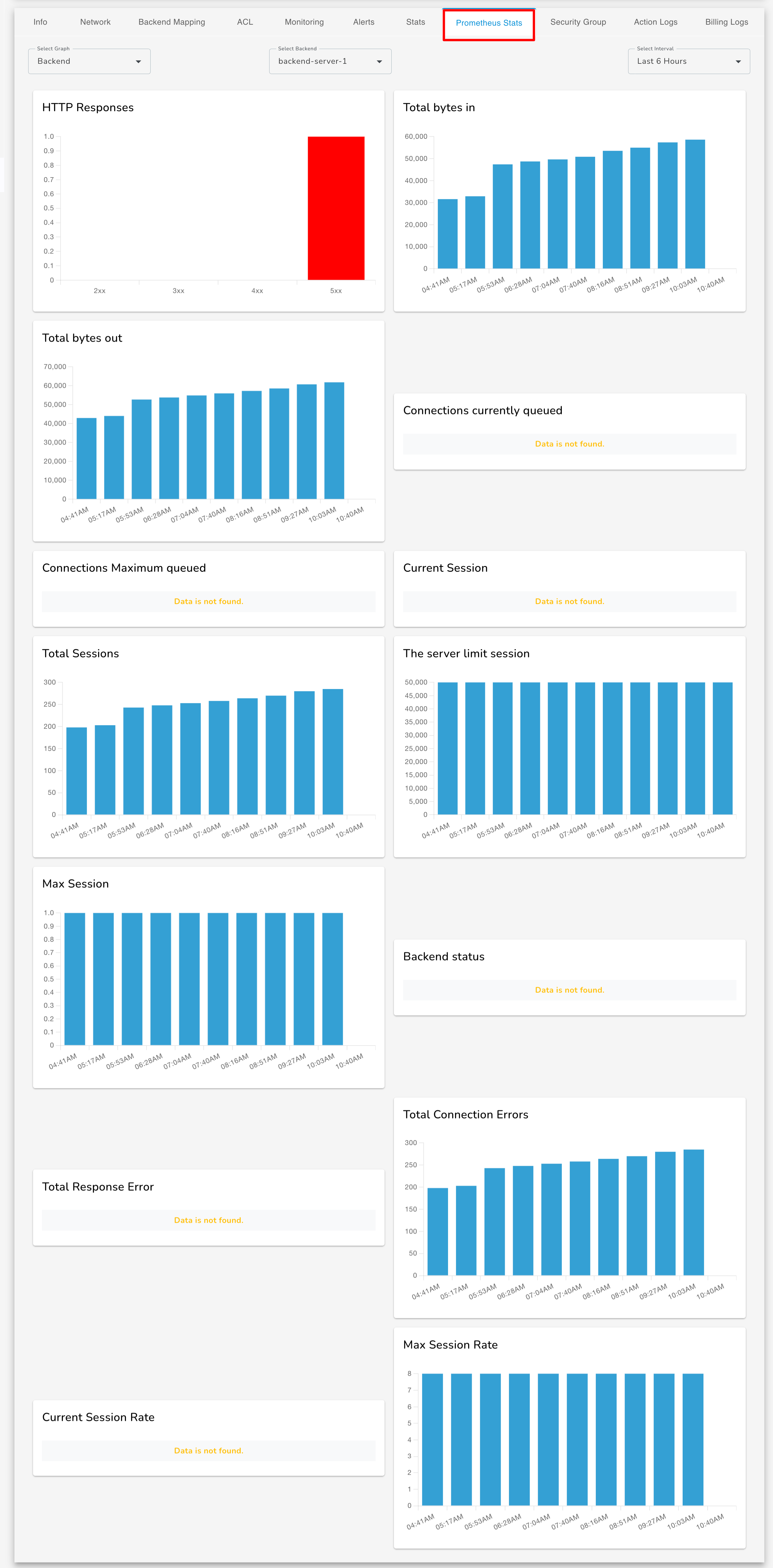Click the red 5xx bar in HTTP Responses

(x=335, y=207)
